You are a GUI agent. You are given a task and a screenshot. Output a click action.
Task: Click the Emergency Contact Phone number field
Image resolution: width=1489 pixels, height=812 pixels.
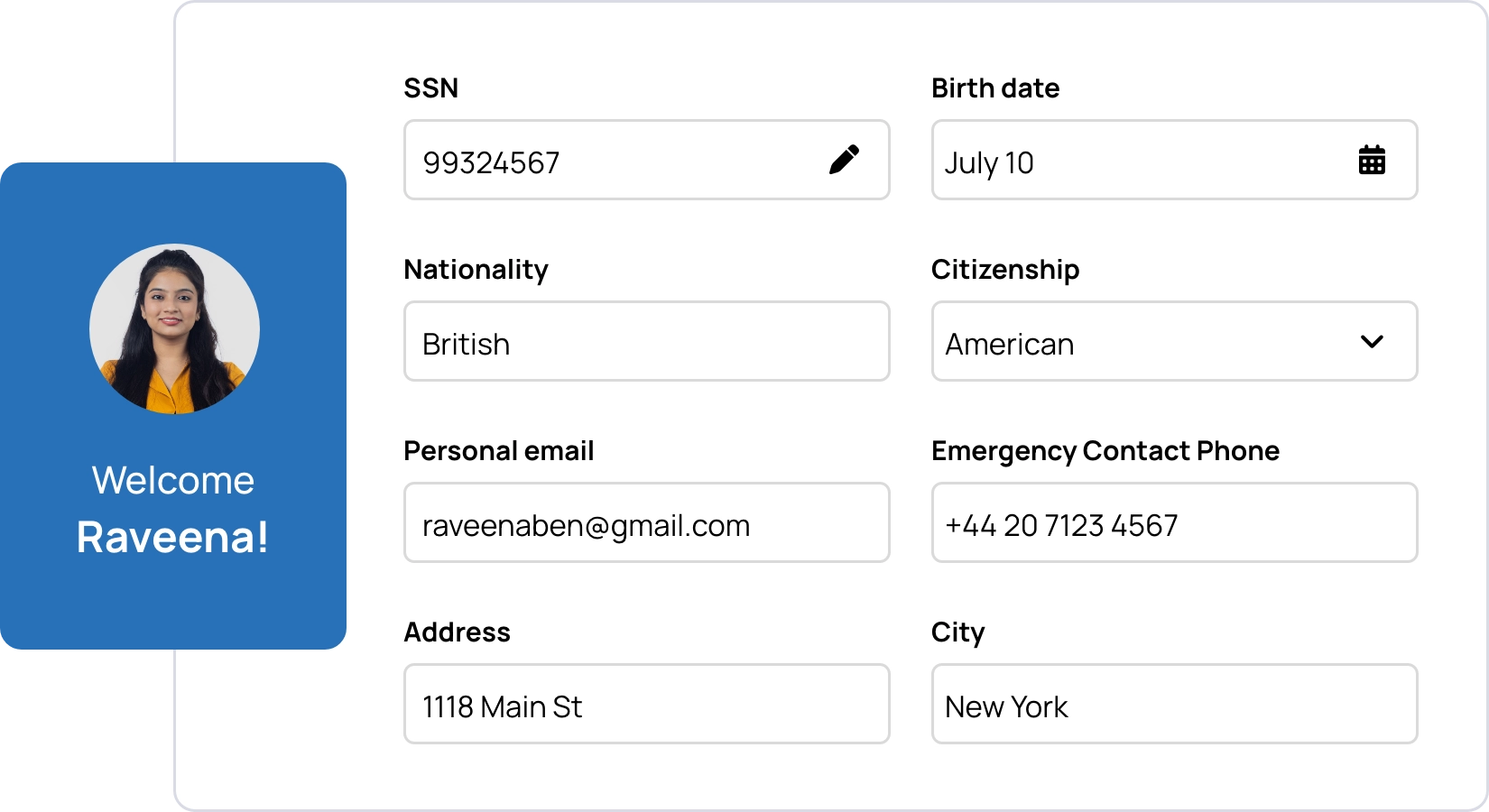pos(1173,523)
